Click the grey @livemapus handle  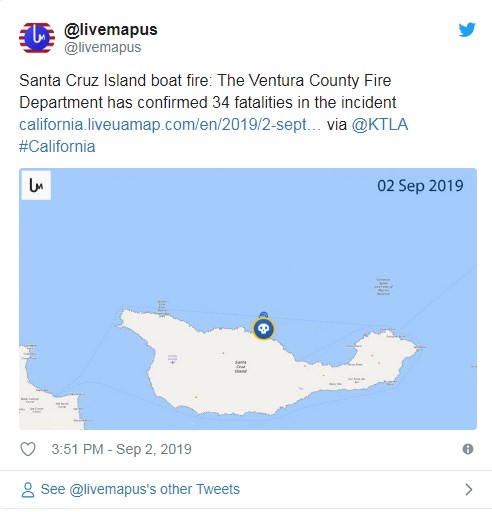coord(103,47)
